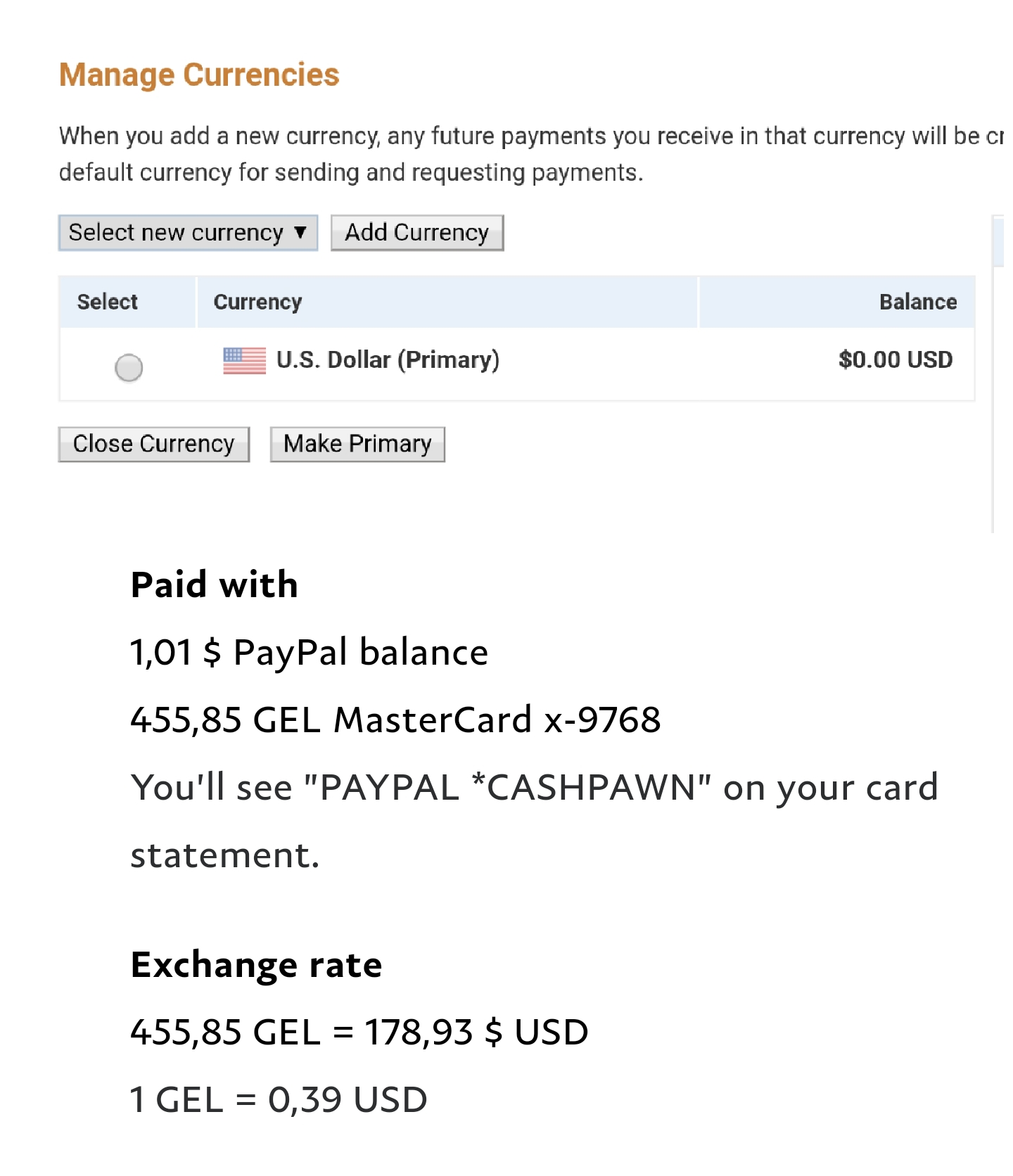Click the 1,01 $ PayPal balance line
Image resolution: width=1013 pixels, height=1176 pixels.
pyautogui.click(x=309, y=652)
